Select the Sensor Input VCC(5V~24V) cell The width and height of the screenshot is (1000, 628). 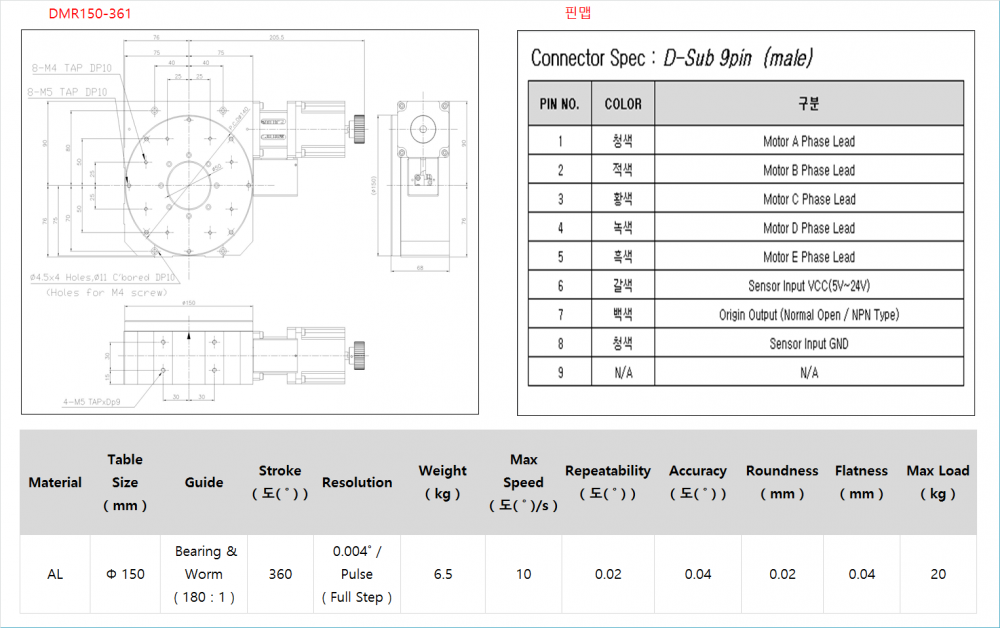(808, 286)
